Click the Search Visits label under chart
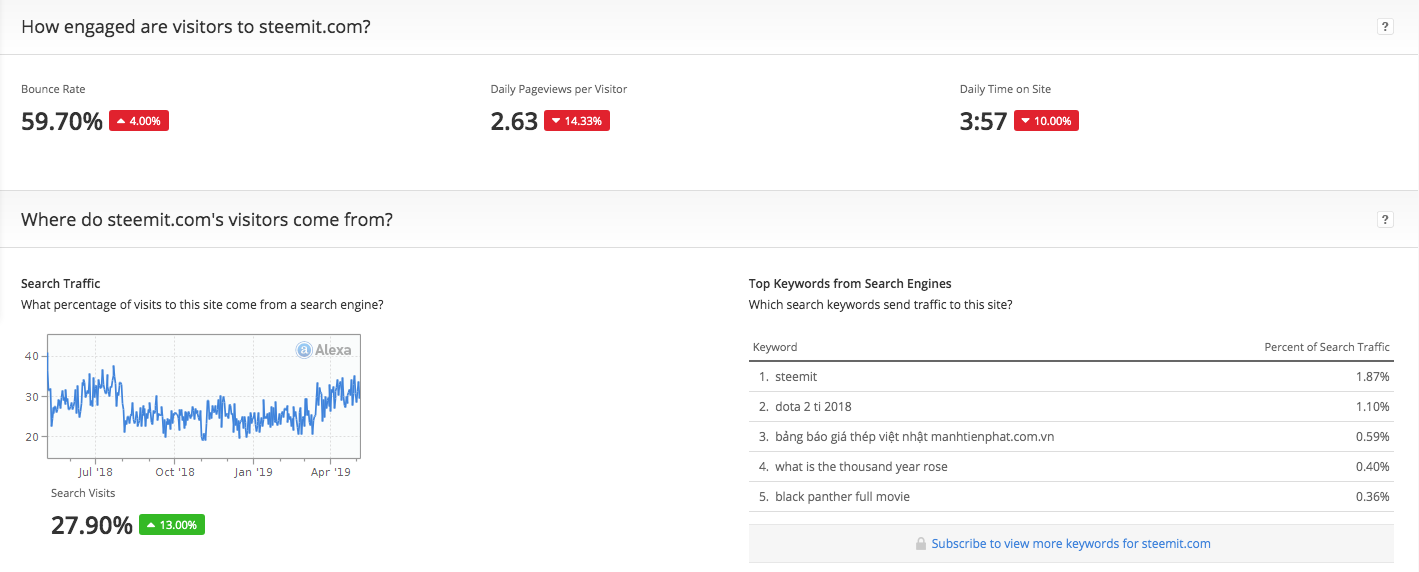 (x=83, y=493)
